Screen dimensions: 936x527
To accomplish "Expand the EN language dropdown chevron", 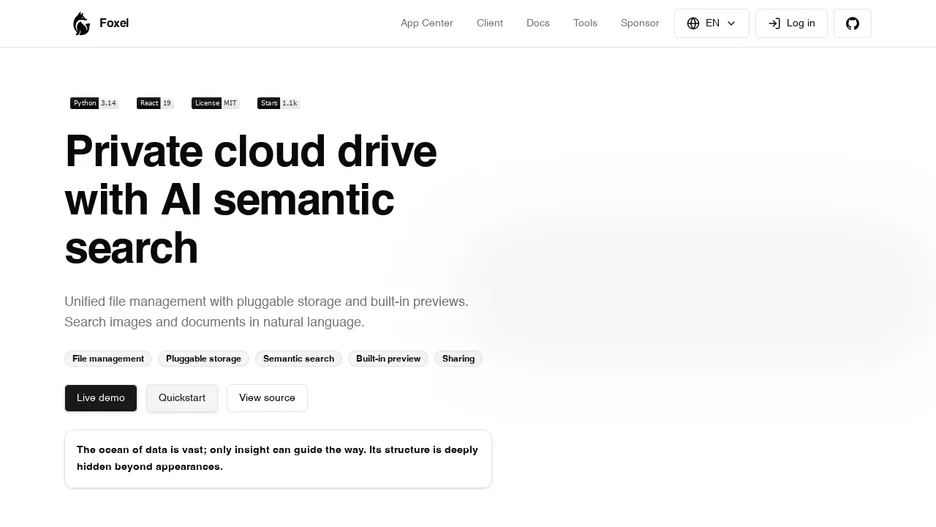I will tap(731, 23).
